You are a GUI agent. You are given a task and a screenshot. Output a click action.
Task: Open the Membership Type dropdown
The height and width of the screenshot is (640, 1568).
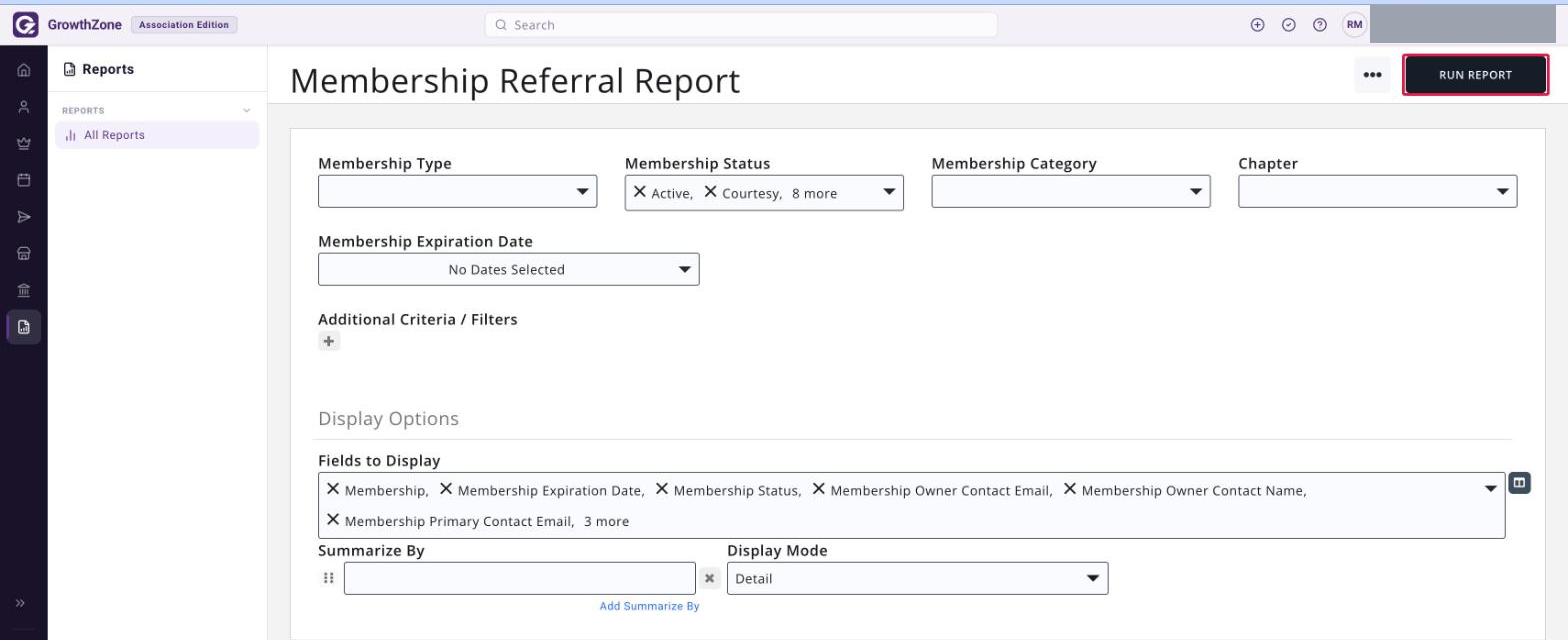coord(457,192)
